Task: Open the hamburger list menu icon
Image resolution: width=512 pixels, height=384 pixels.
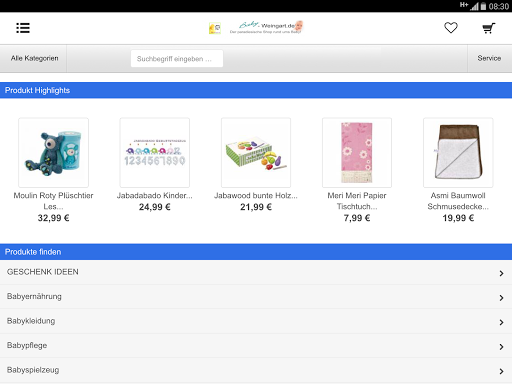Action: coord(23,28)
